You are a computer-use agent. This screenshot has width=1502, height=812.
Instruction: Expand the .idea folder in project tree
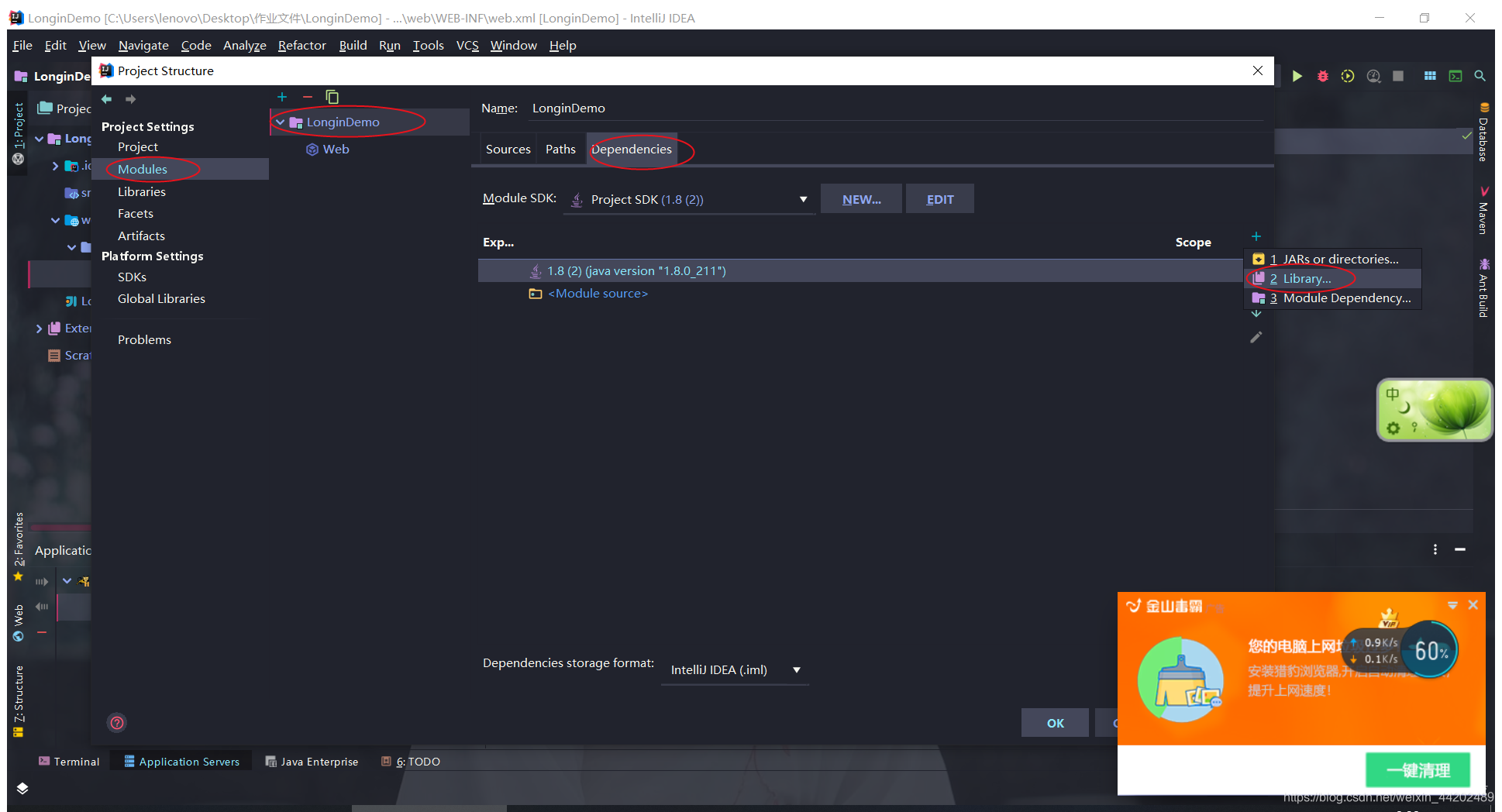tap(55, 166)
